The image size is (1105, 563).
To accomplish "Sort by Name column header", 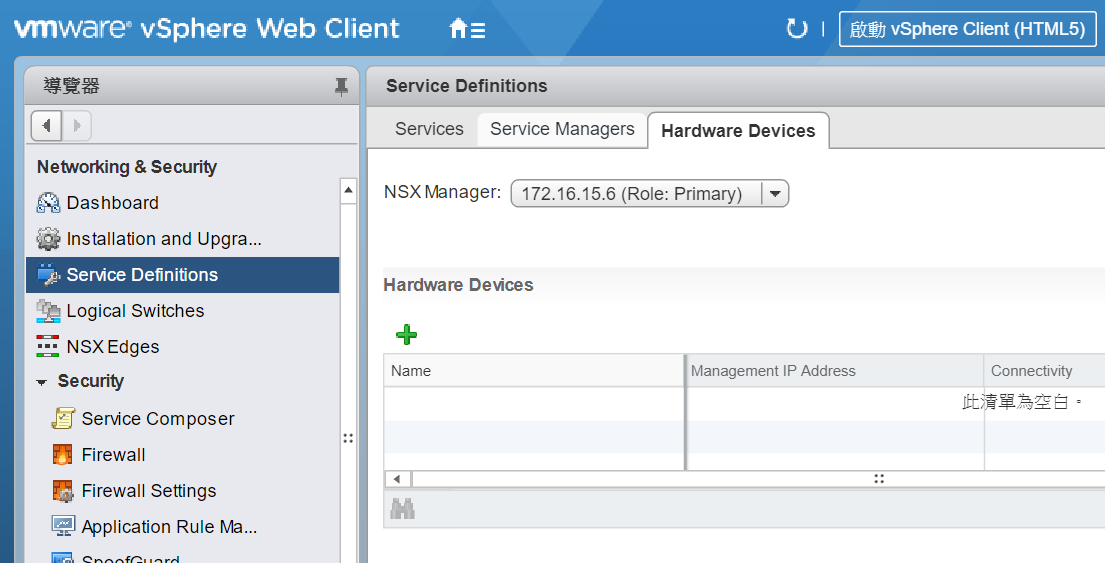I will (533, 371).
